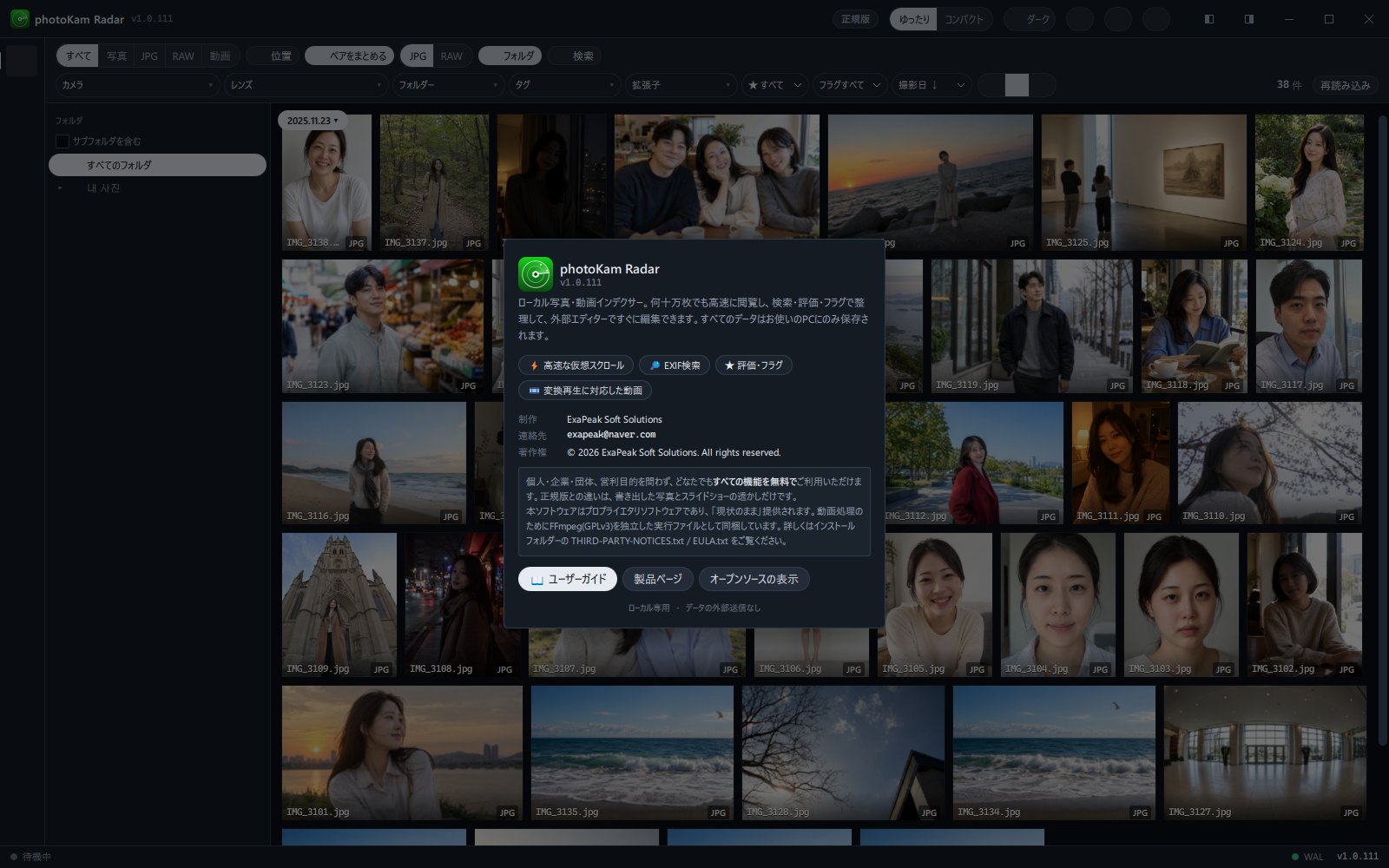Toggle the 位置 location switch
Image resolution: width=1389 pixels, height=868 pixels.
[x=273, y=56]
